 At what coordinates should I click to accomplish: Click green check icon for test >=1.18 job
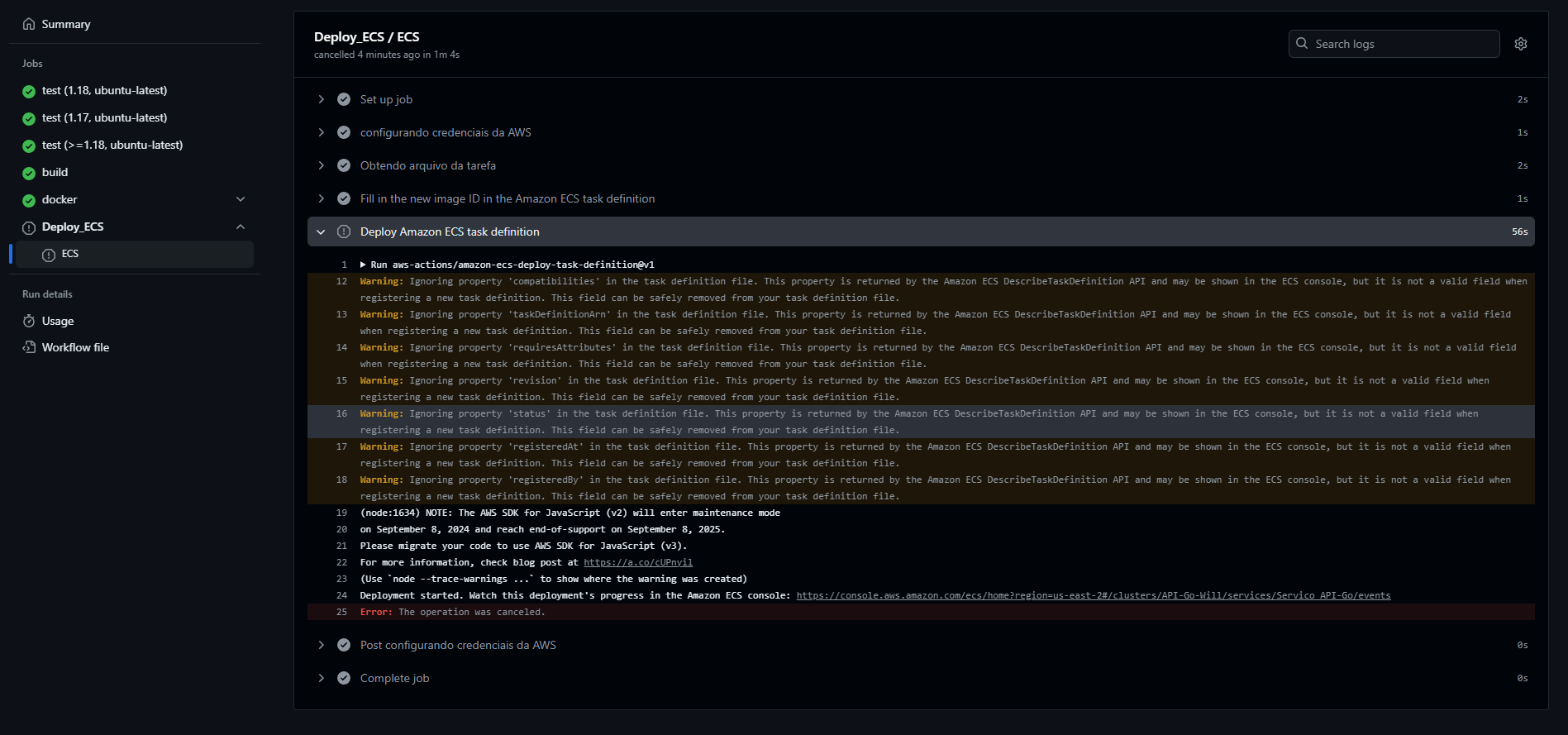(29, 146)
